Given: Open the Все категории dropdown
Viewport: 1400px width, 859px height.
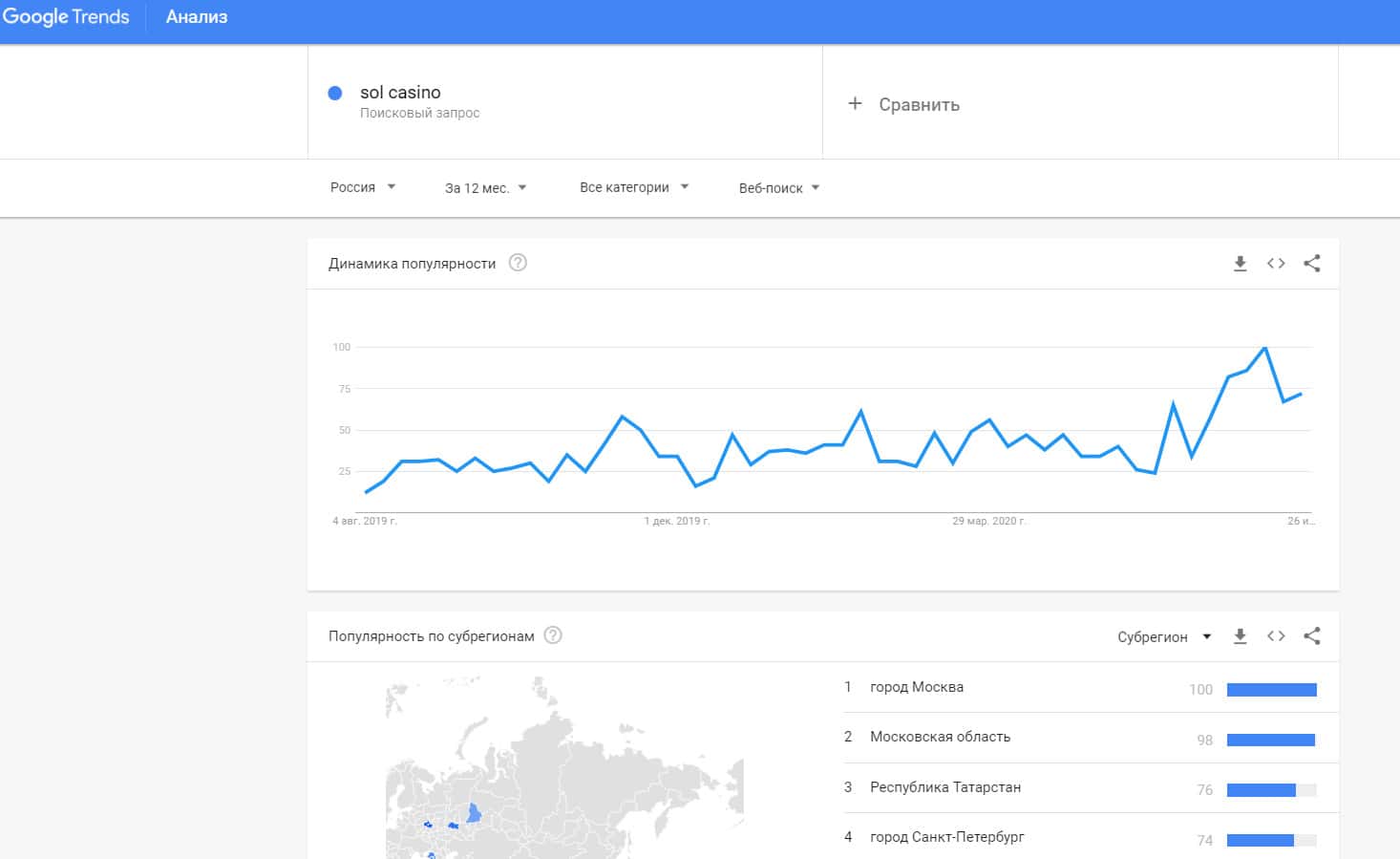Looking at the screenshot, I should [633, 187].
